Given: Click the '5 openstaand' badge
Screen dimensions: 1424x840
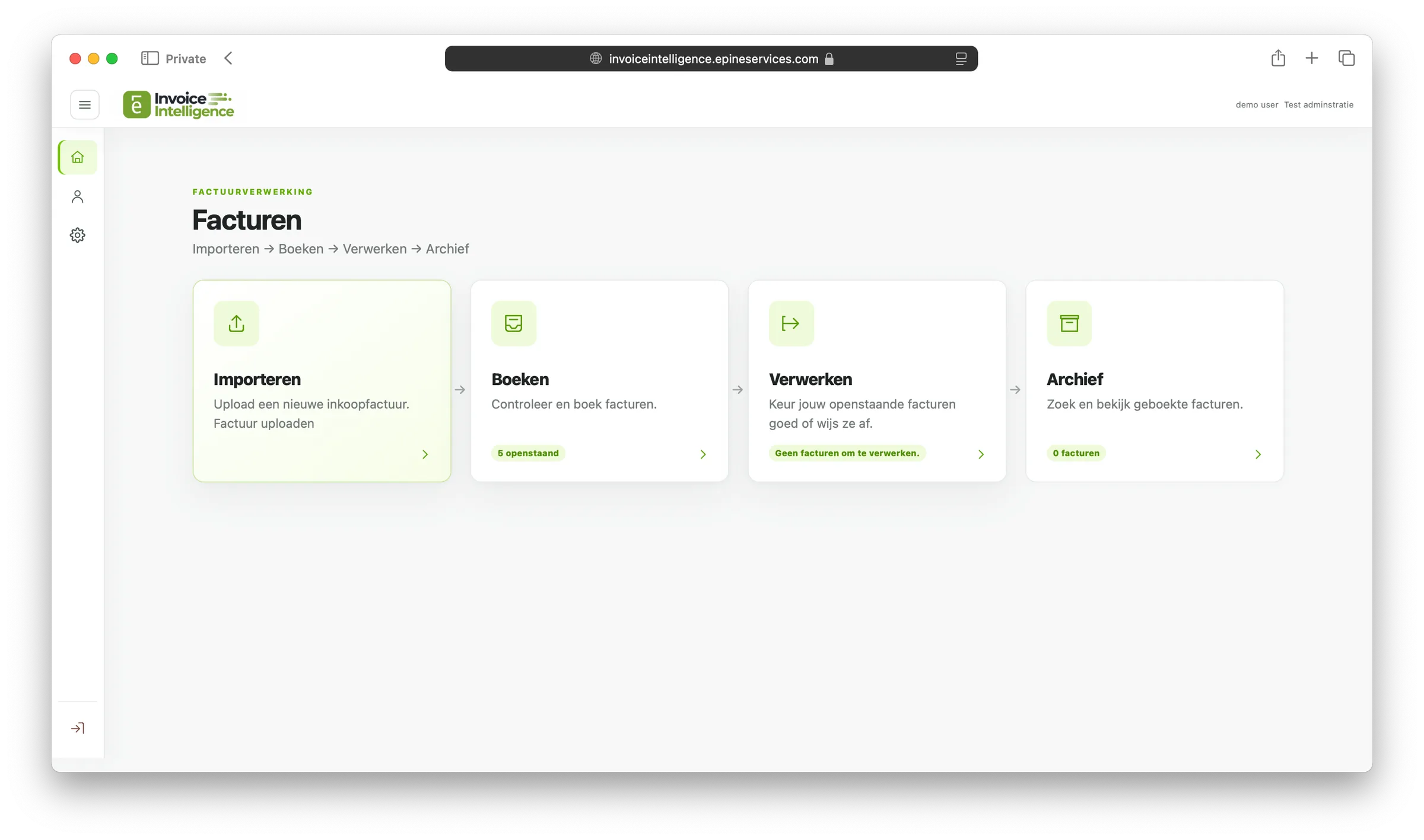Looking at the screenshot, I should [528, 453].
